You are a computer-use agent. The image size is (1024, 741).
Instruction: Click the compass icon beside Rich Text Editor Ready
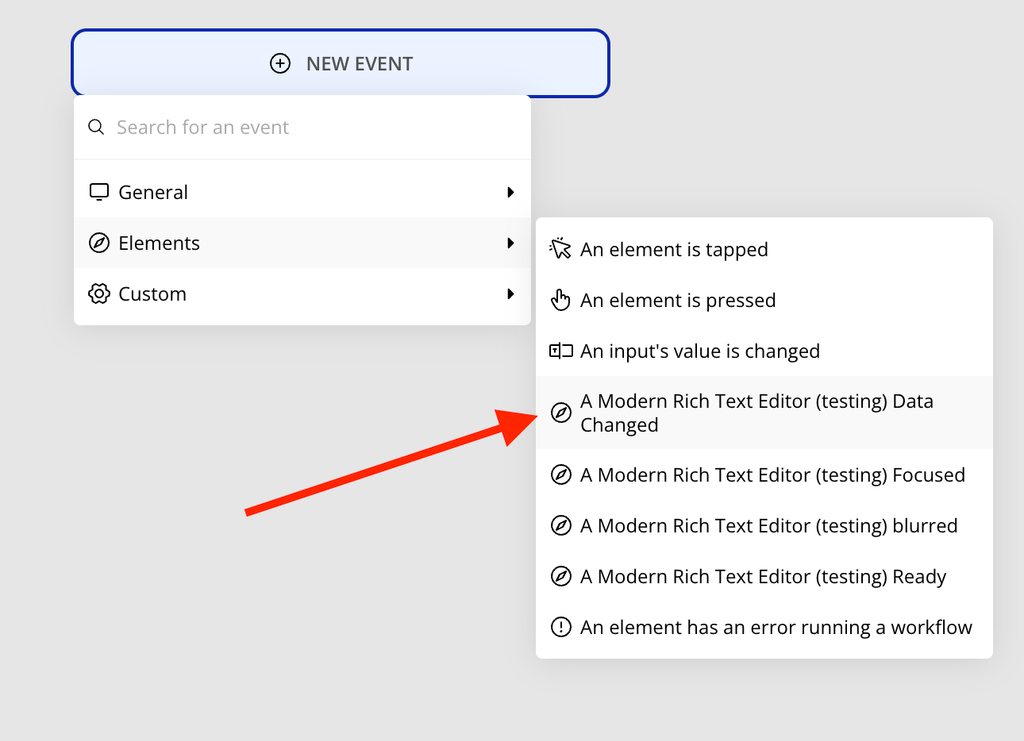click(x=561, y=577)
